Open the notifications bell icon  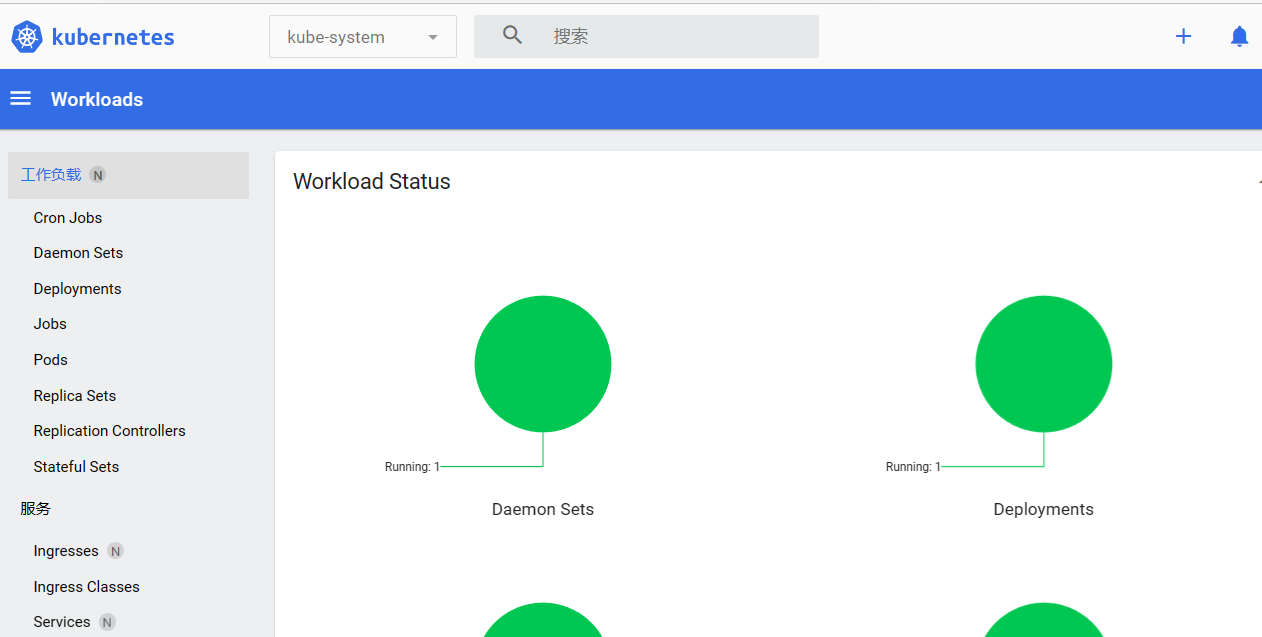click(1239, 36)
